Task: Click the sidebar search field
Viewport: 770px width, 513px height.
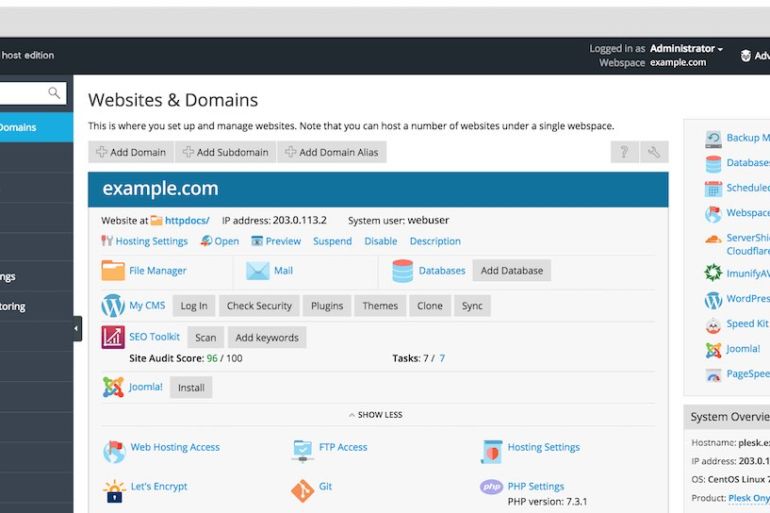Action: tap(30, 93)
